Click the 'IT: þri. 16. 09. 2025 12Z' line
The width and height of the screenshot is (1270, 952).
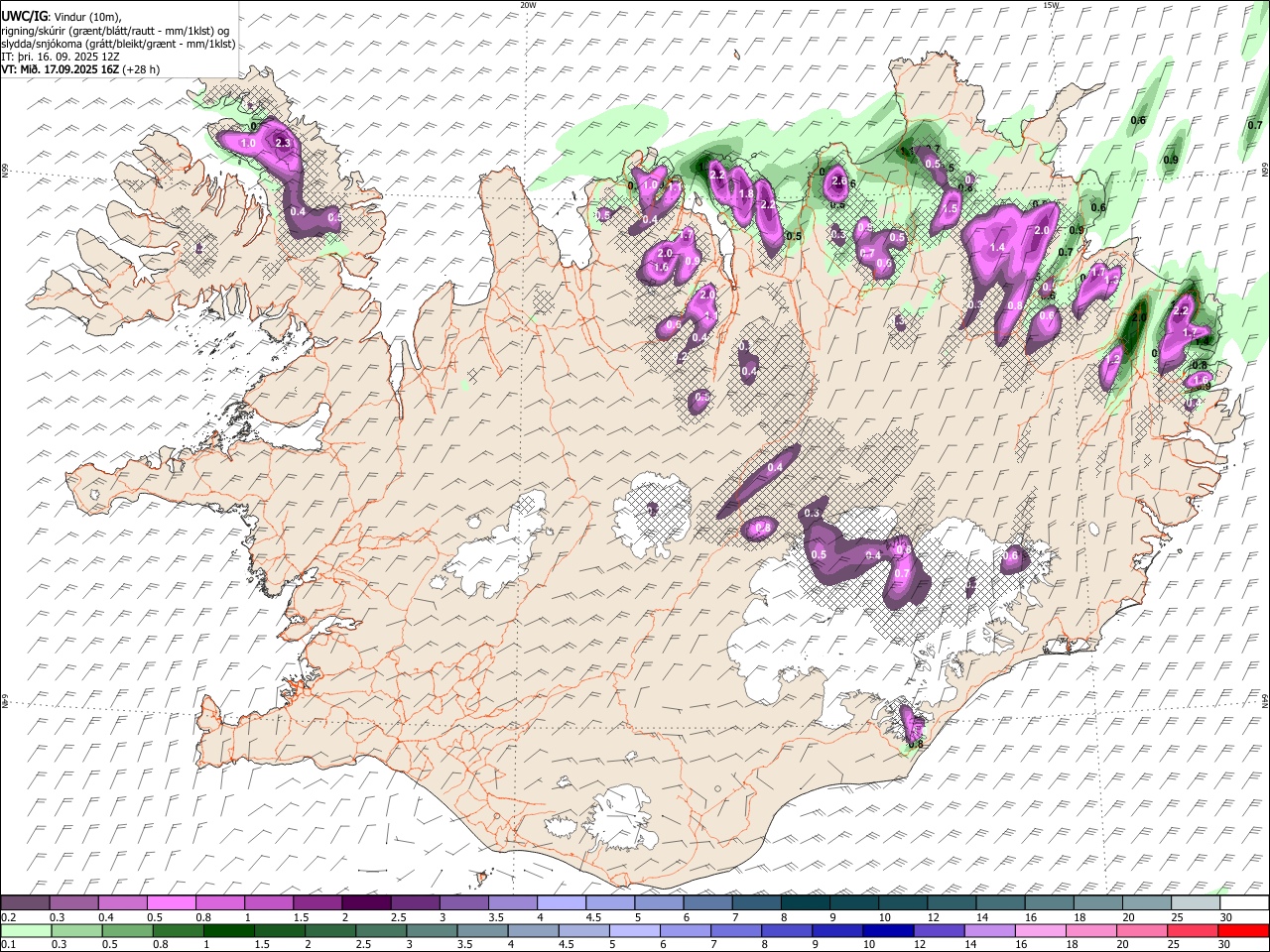[x=61, y=57]
